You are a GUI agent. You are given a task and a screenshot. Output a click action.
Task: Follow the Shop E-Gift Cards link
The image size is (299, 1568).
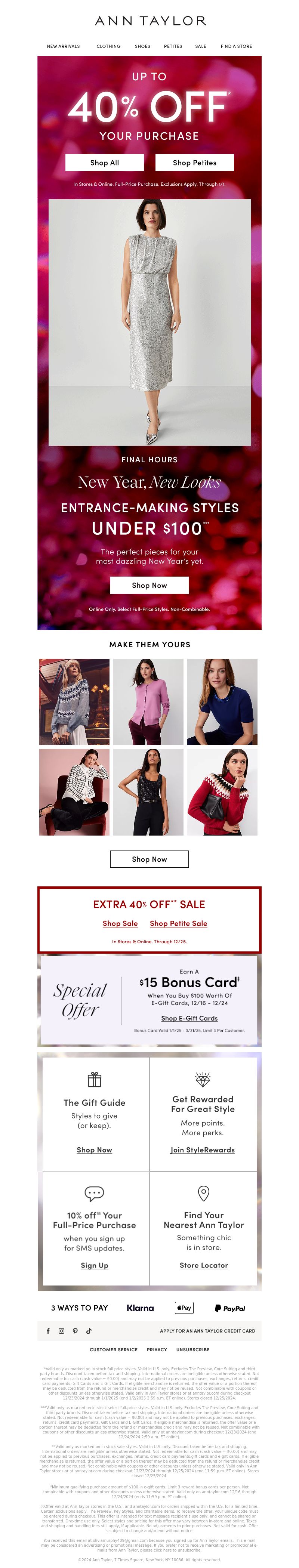[189, 1018]
